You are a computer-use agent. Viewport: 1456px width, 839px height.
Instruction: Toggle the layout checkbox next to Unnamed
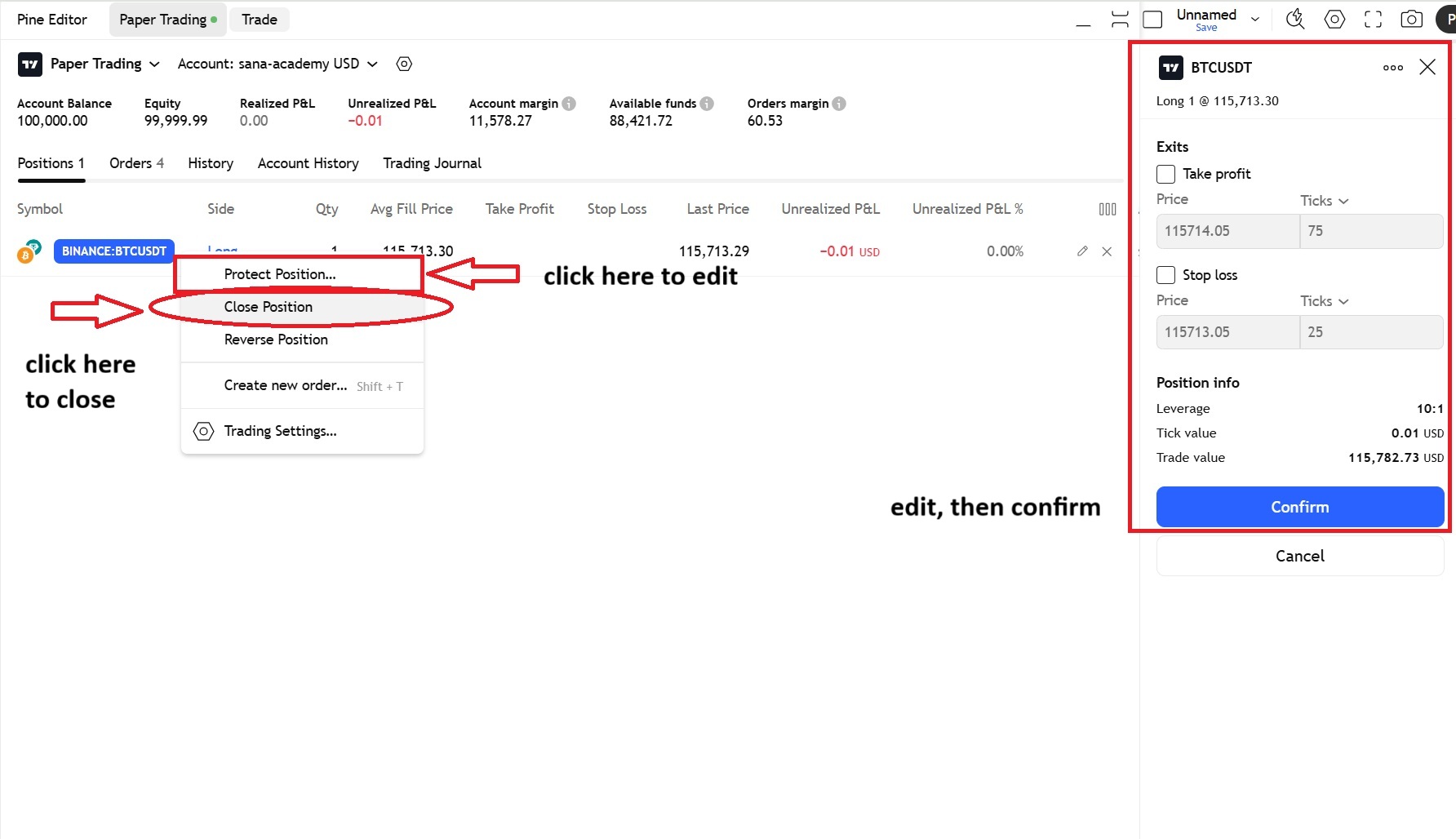pyautogui.click(x=1152, y=18)
